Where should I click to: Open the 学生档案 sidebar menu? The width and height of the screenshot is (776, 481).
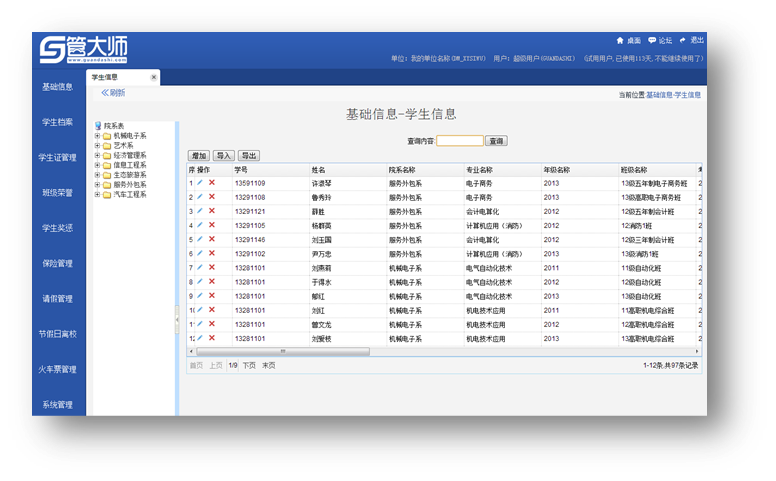[x=57, y=122]
